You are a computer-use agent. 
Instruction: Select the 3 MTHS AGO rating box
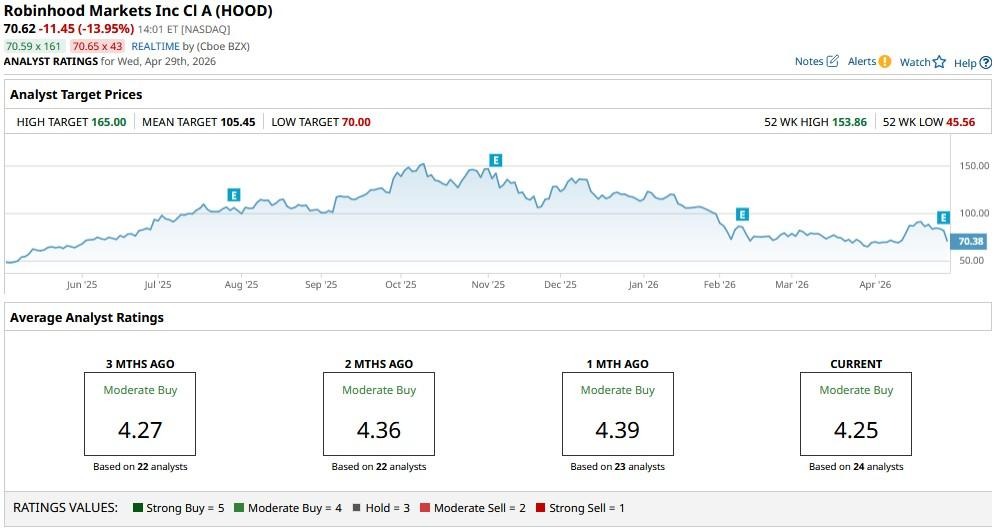coord(139,414)
